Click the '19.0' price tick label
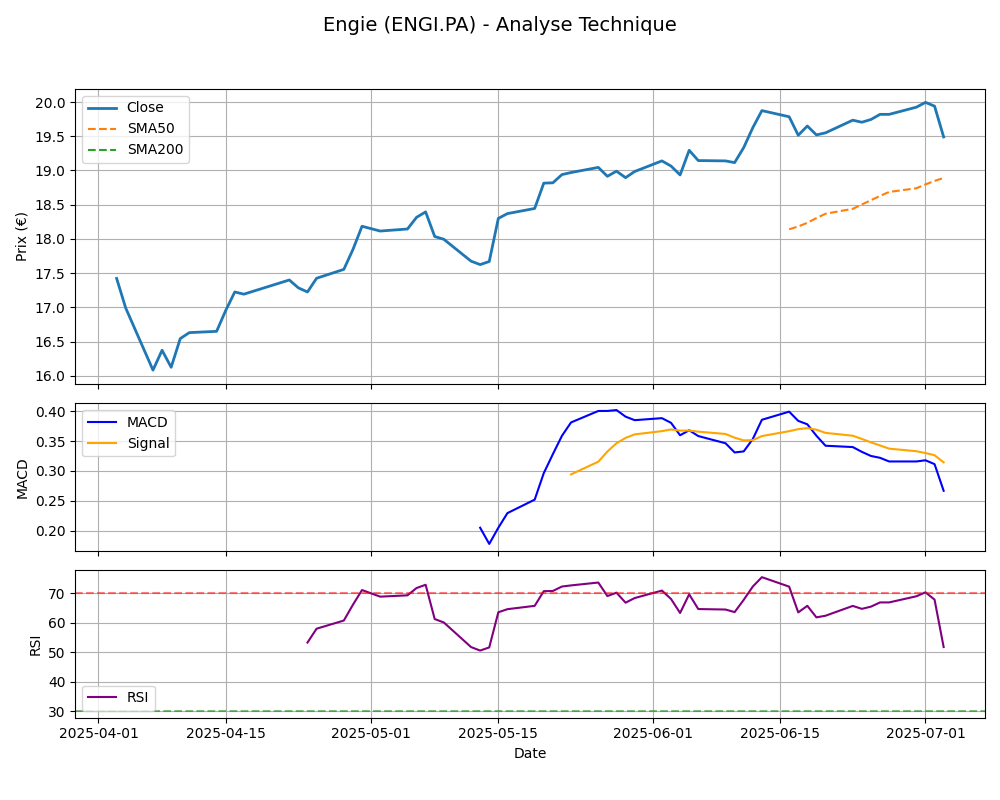This screenshot has height=800, width=1000. pos(52,171)
